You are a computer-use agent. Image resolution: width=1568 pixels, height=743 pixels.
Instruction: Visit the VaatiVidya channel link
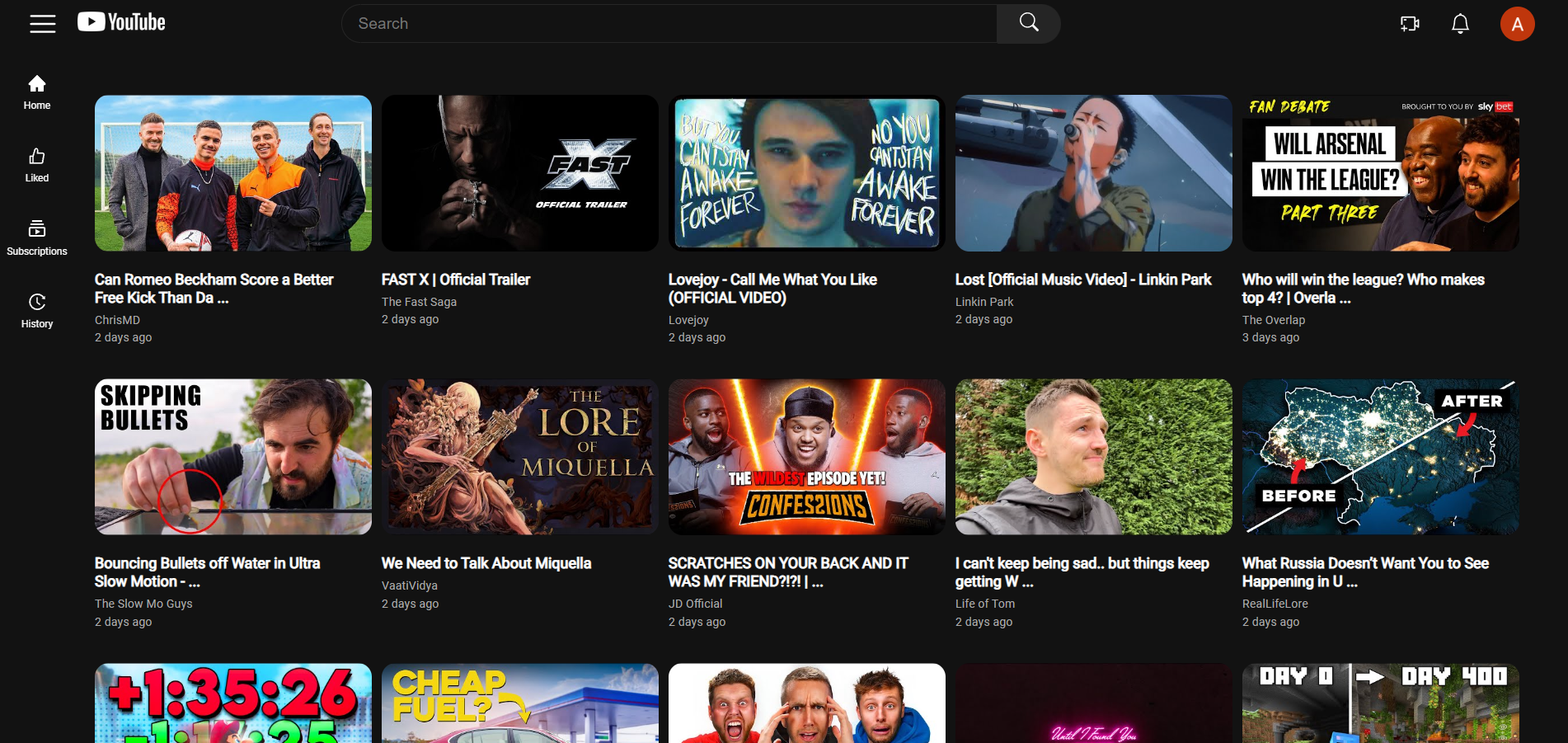pyautogui.click(x=410, y=585)
